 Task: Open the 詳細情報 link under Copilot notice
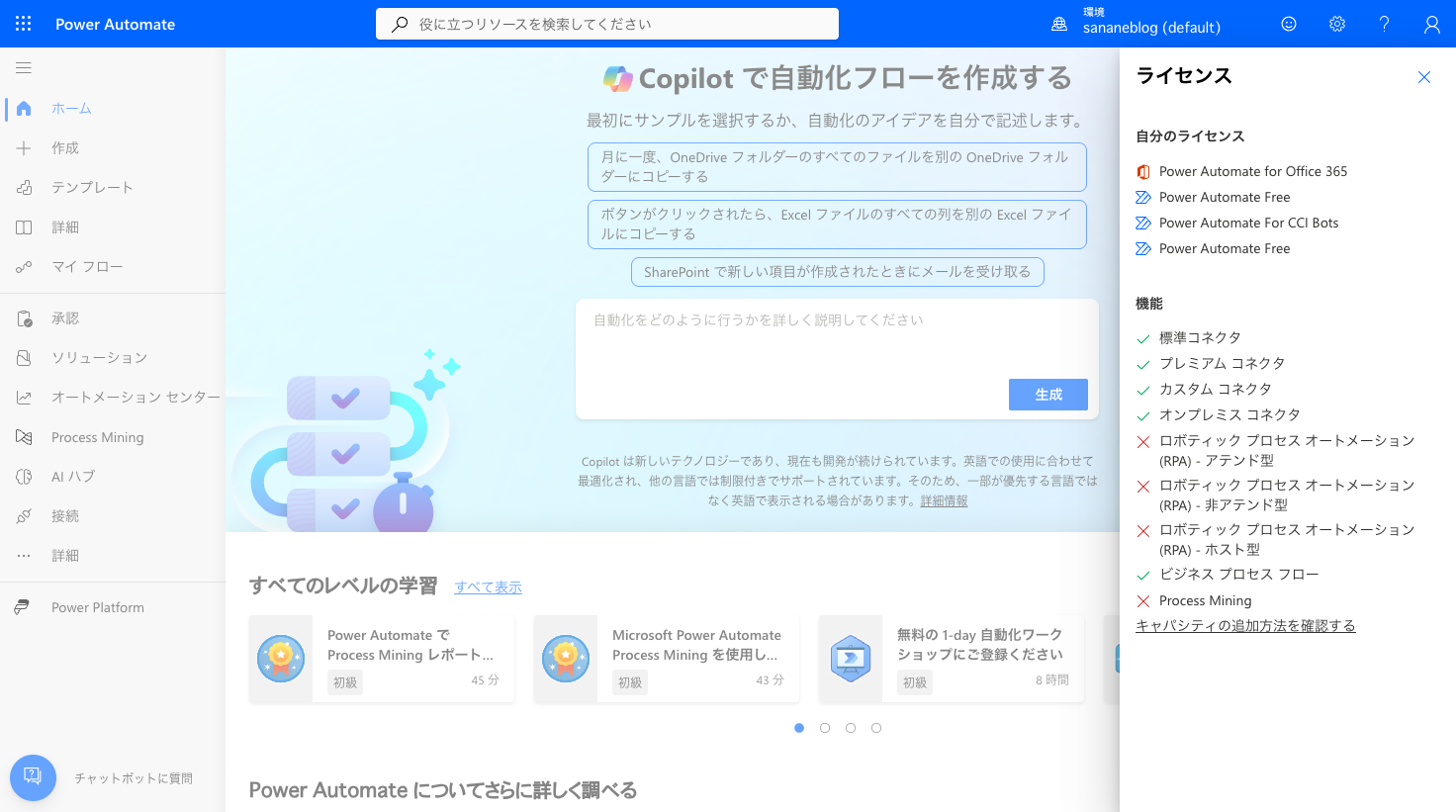[945, 501]
